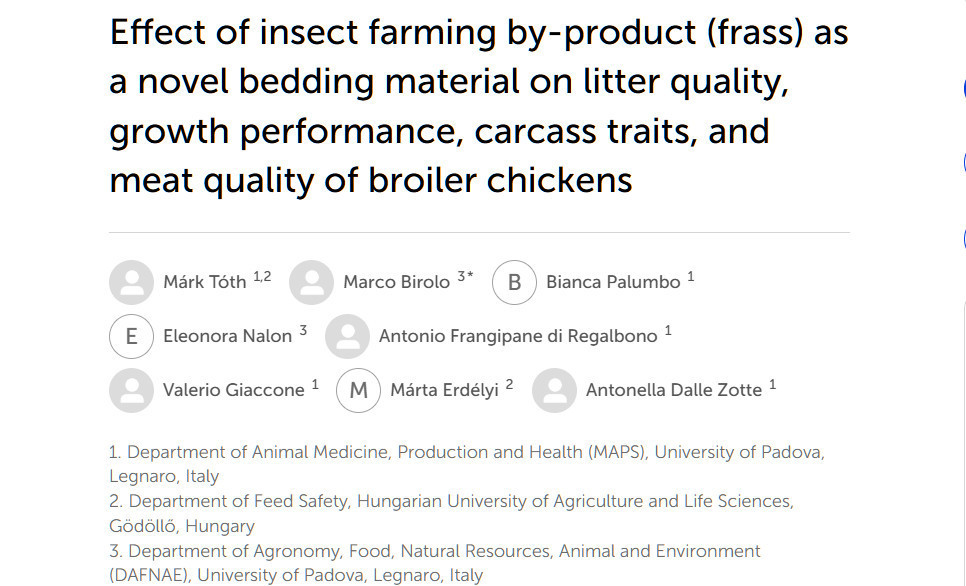The height and width of the screenshot is (586, 966).
Task: Open Antonio Frangipane di Regalbono's avatar
Action: point(347,336)
